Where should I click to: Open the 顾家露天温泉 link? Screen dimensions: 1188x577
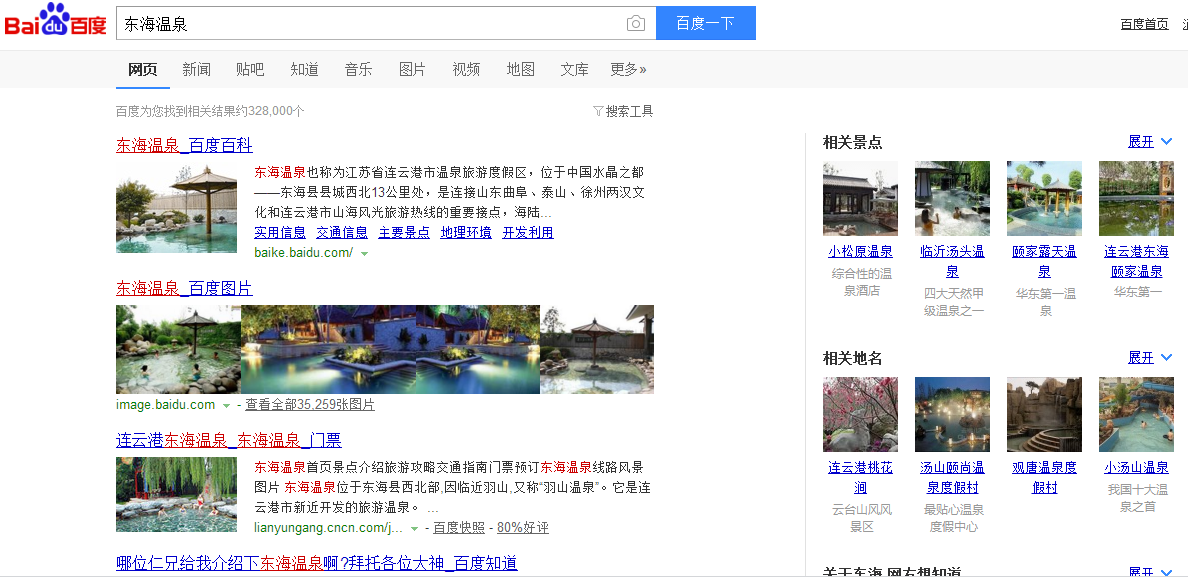[1044, 261]
